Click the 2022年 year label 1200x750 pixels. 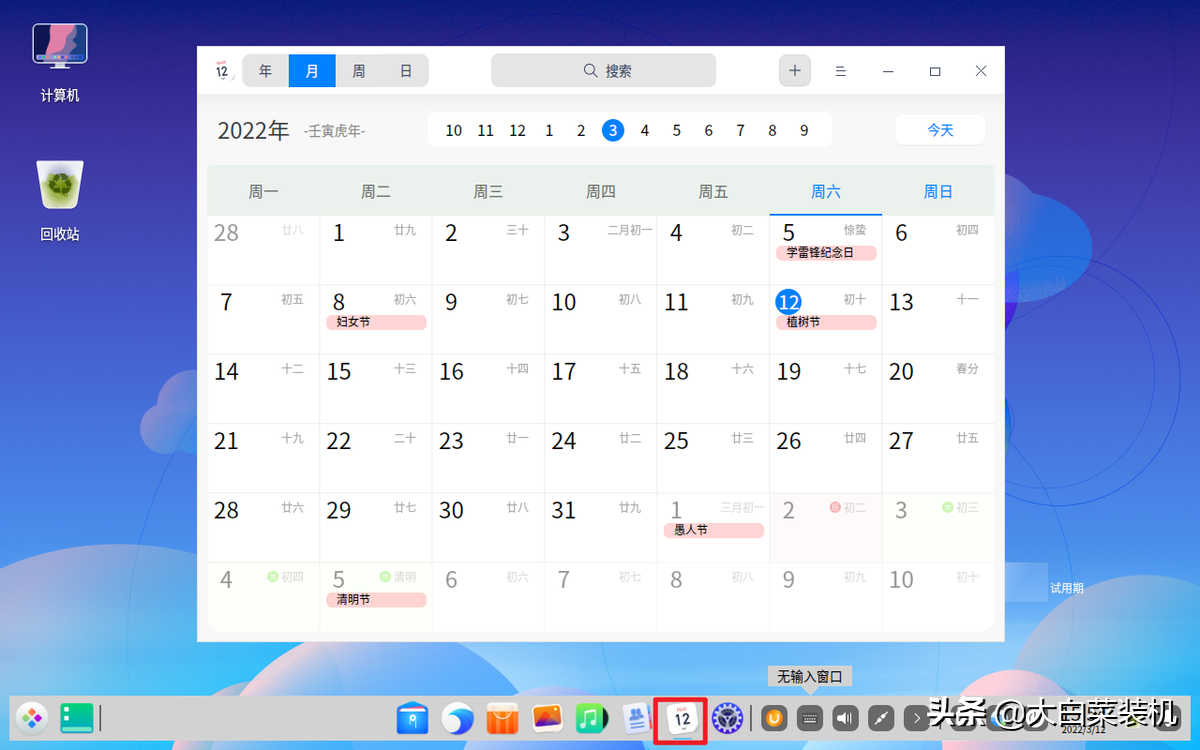coord(253,130)
